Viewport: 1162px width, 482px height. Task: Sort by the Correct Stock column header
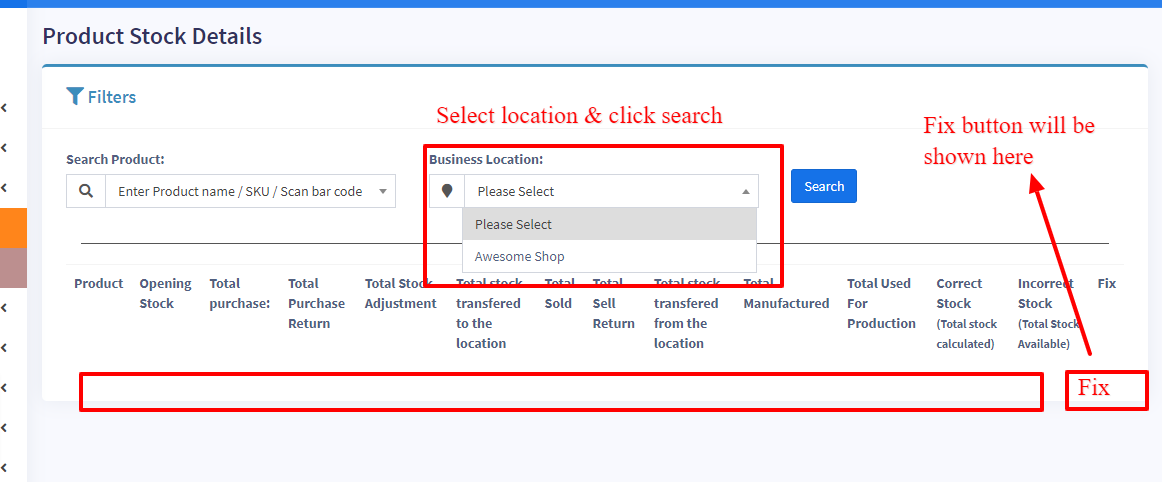(x=965, y=312)
